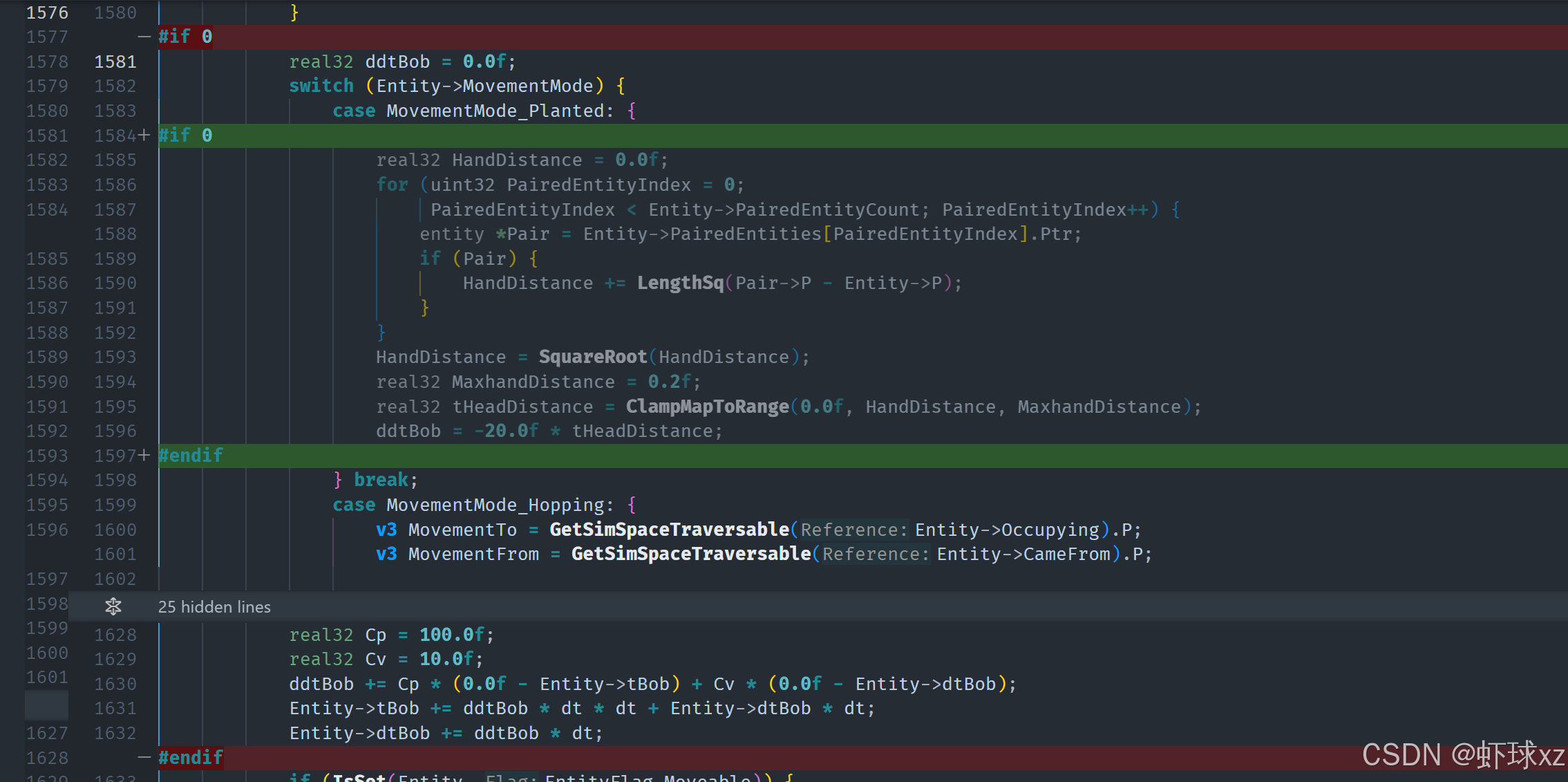Screen dimensions: 1568x782
Task: Click the removed red '#endif' text
Action: pos(191,758)
